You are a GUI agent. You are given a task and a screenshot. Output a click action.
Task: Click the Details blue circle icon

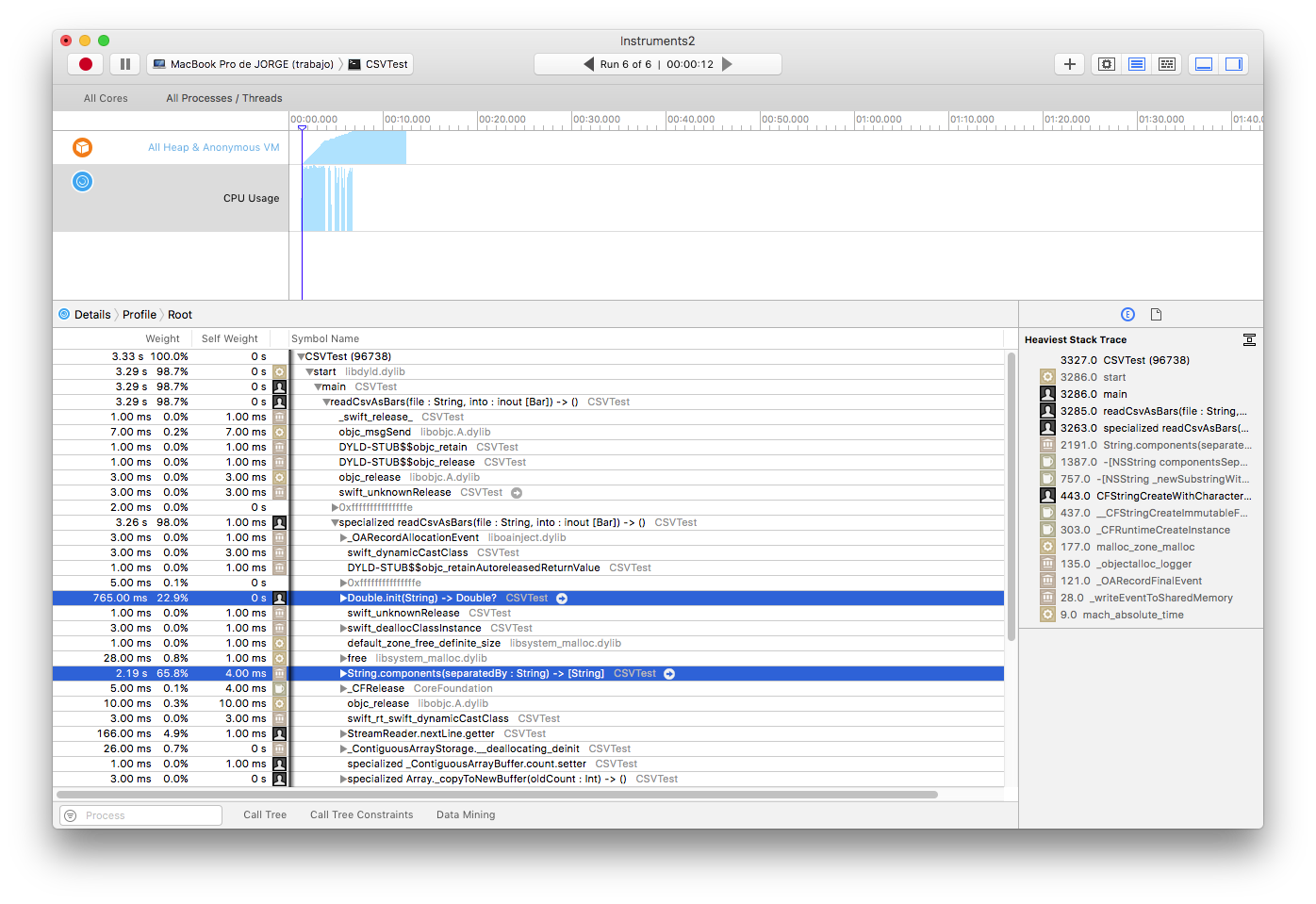64,314
